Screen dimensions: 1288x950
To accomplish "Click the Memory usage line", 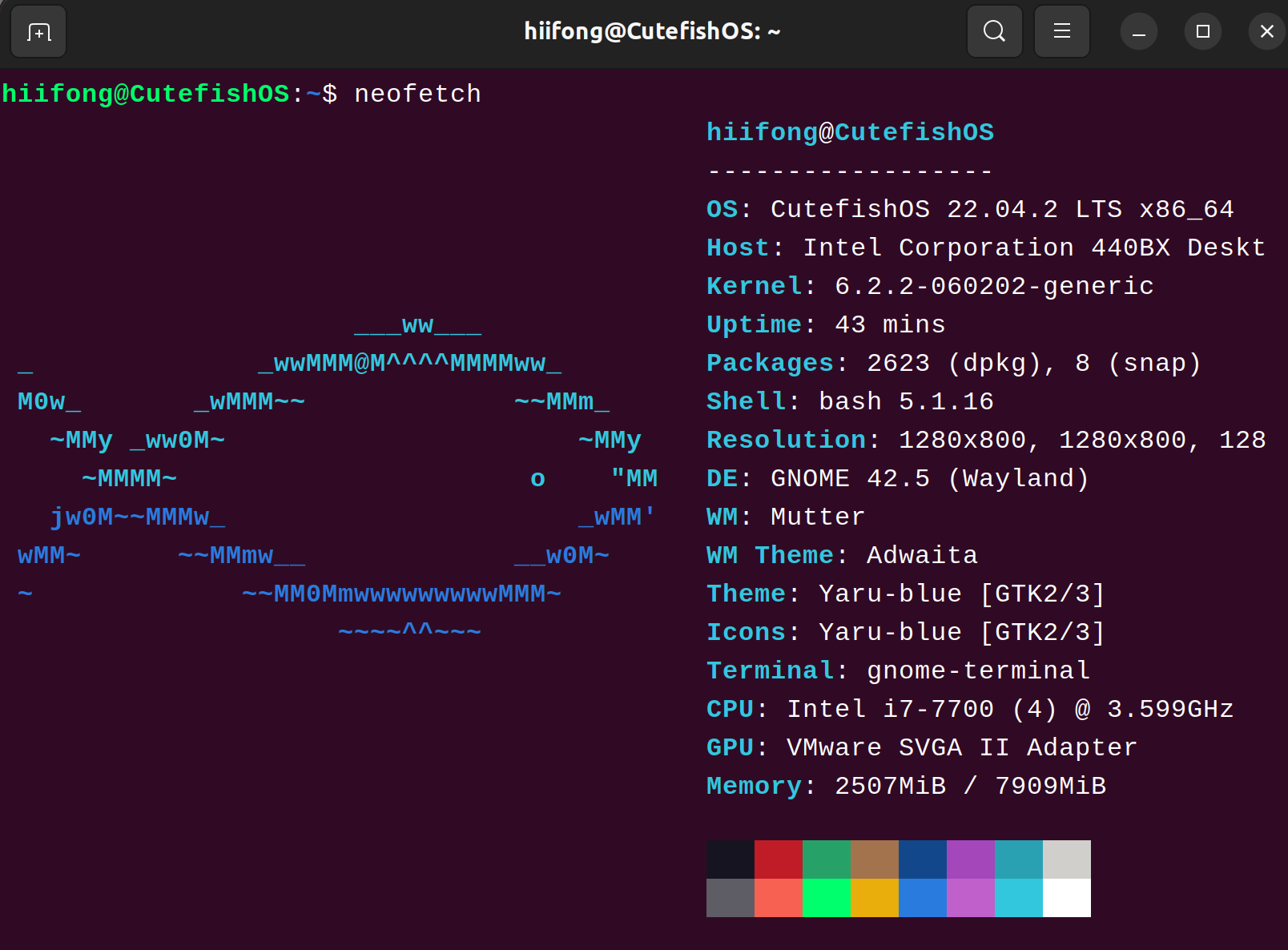I will click(906, 786).
